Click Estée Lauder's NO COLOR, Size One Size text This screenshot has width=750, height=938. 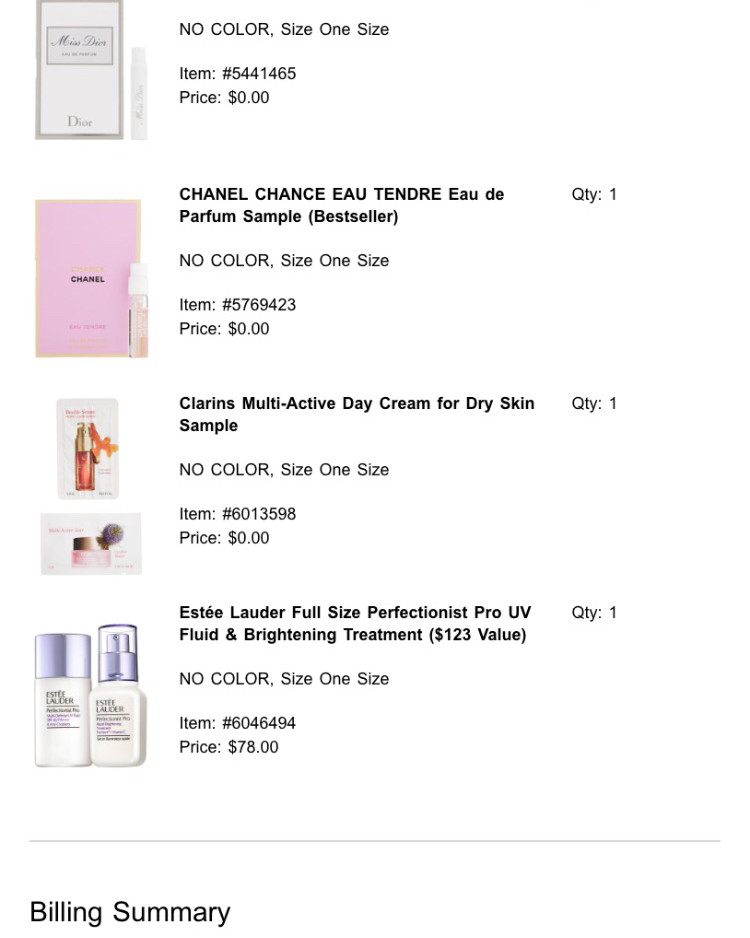(284, 679)
